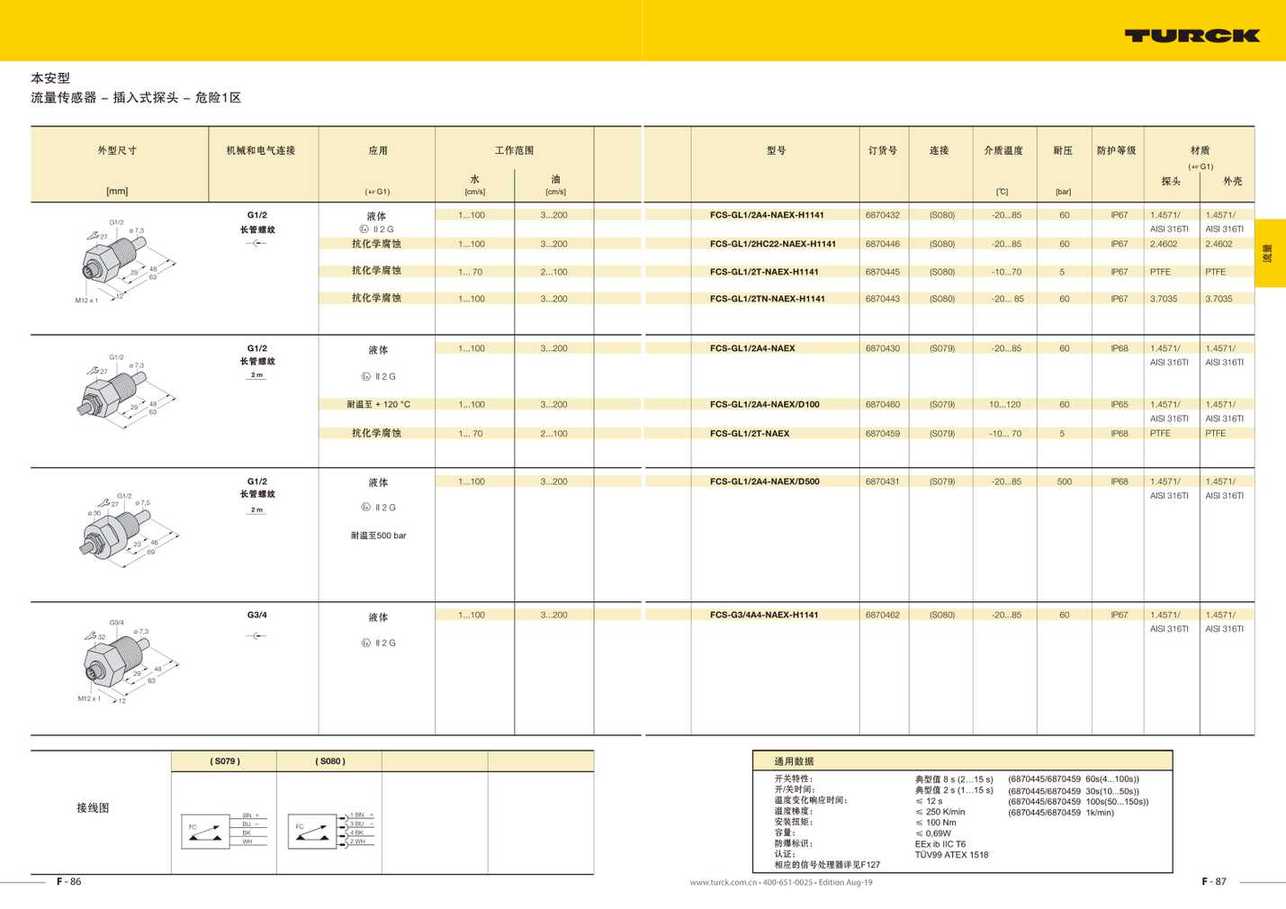This screenshot has height=909, width=1286.
Task: Click the subtitle 流量传感器 – 插入式探头 – 危险1区
Action: click(x=136, y=98)
